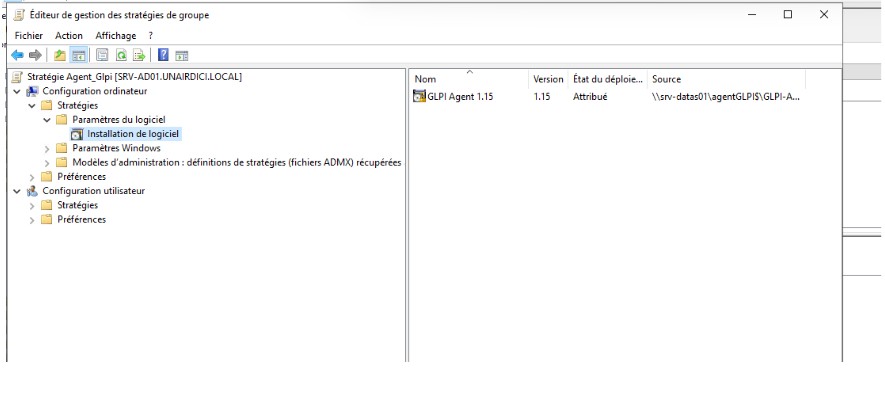Select the GLPI Agent 1.15 row name
The image size is (885, 401).
point(460,97)
